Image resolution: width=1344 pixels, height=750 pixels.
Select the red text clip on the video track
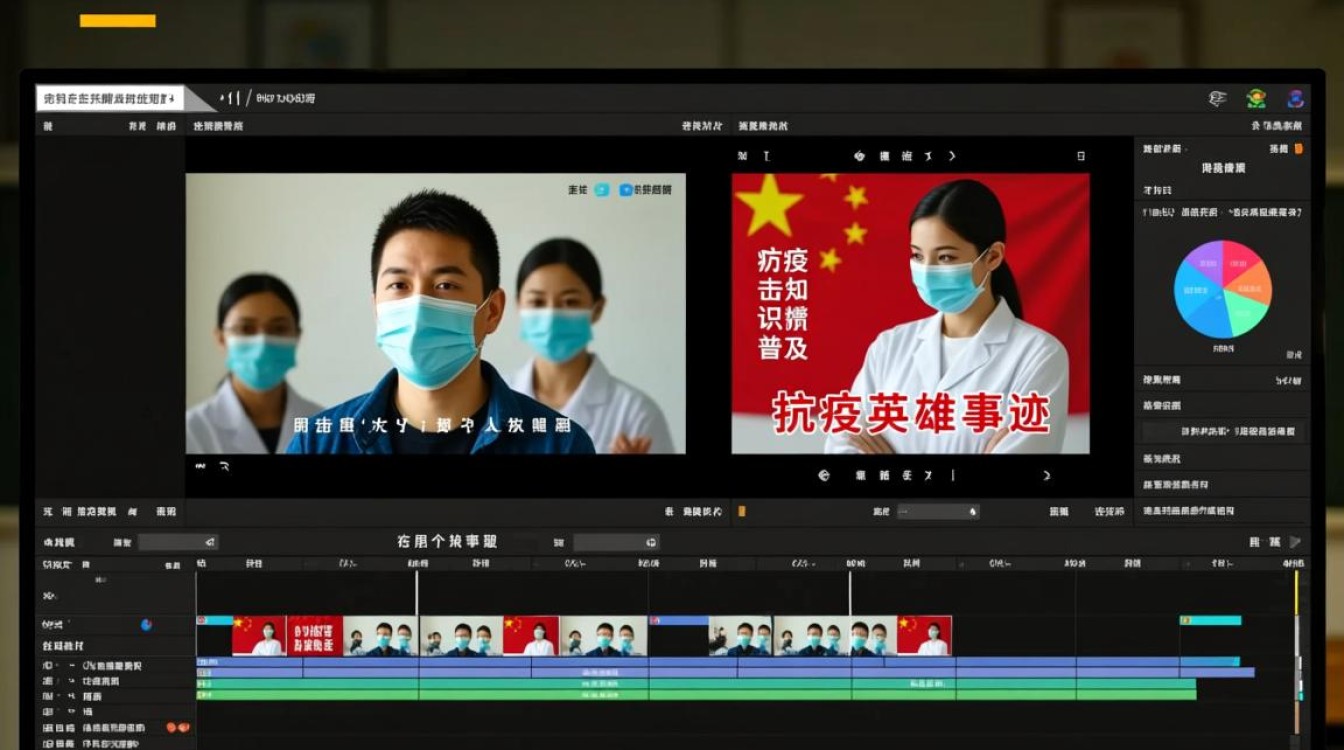click(x=314, y=636)
